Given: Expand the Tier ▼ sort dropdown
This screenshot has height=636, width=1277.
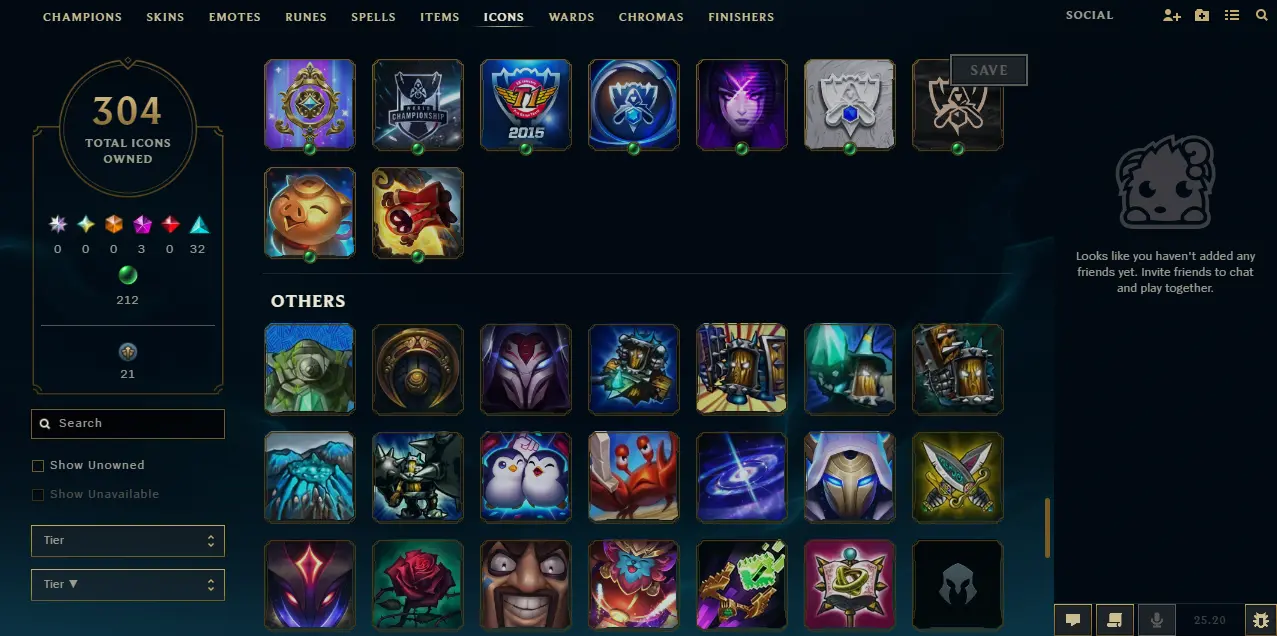Looking at the screenshot, I should point(128,585).
